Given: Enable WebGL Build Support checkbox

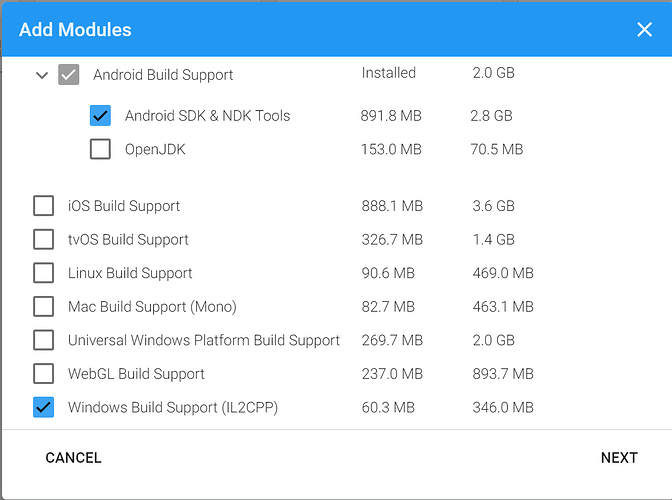Looking at the screenshot, I should [x=44, y=374].
